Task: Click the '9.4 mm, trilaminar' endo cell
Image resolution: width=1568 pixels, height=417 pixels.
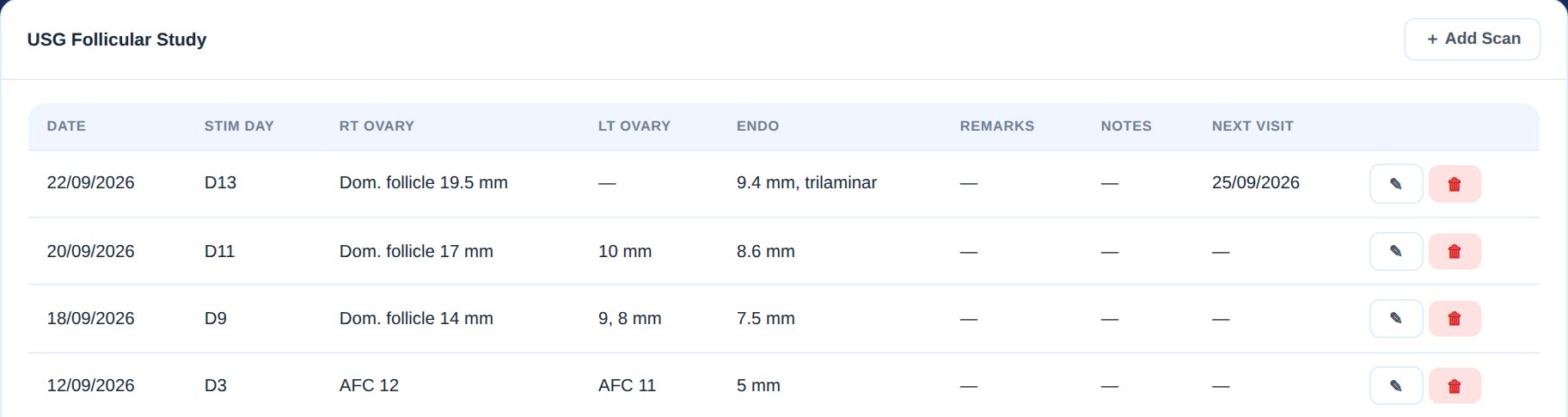Action: pyautogui.click(x=806, y=182)
